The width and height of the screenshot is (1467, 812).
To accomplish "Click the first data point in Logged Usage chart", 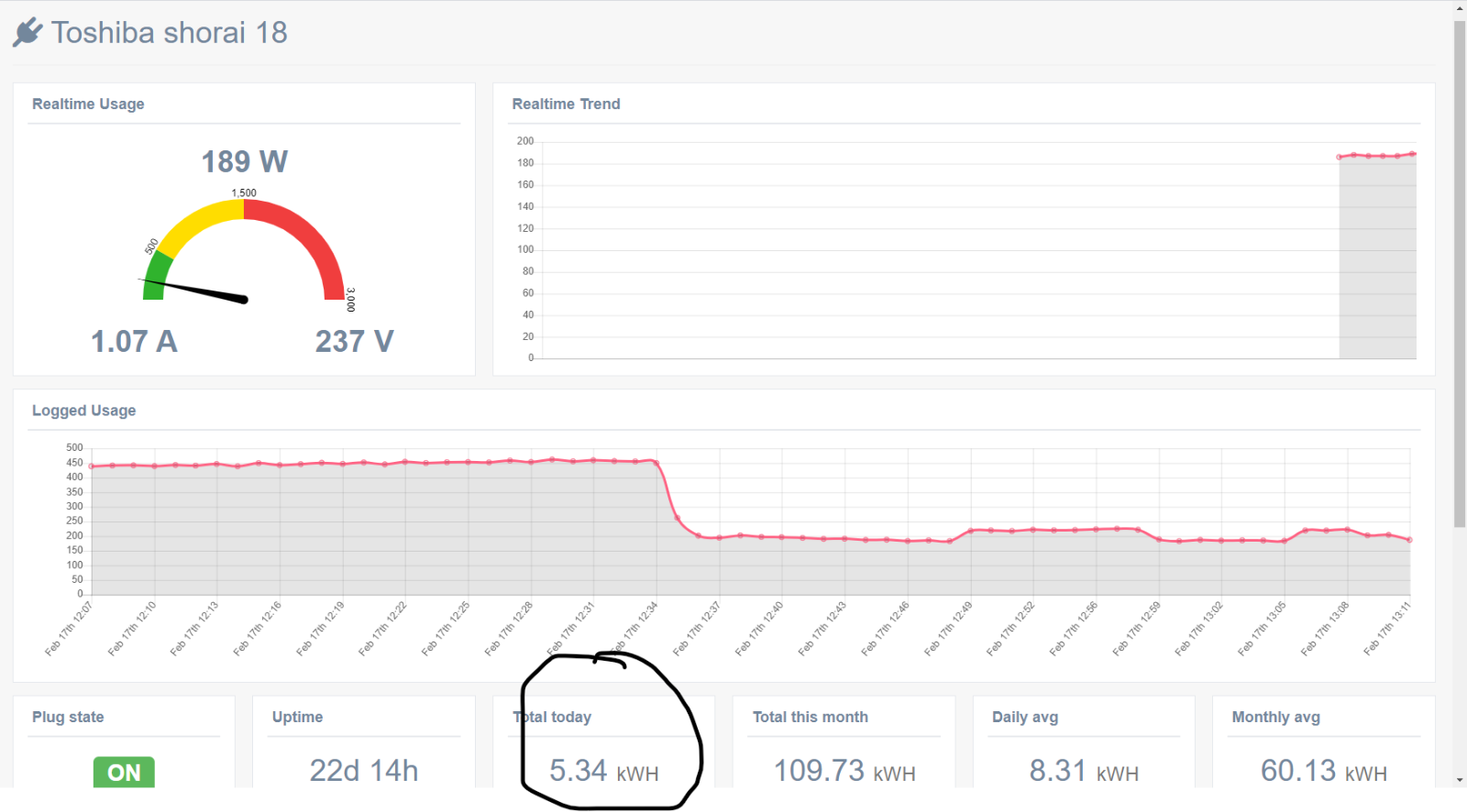I will click(x=92, y=466).
